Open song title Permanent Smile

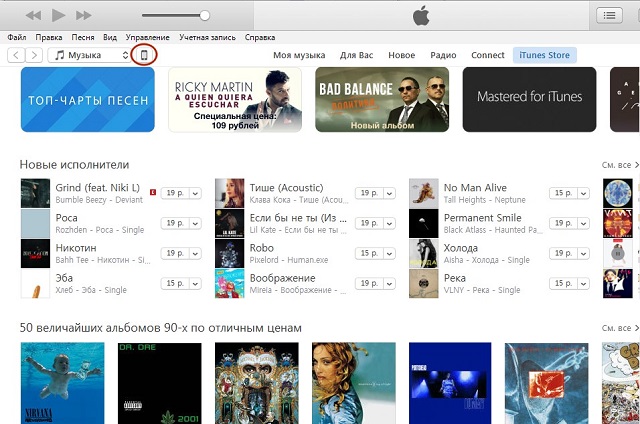(483, 218)
